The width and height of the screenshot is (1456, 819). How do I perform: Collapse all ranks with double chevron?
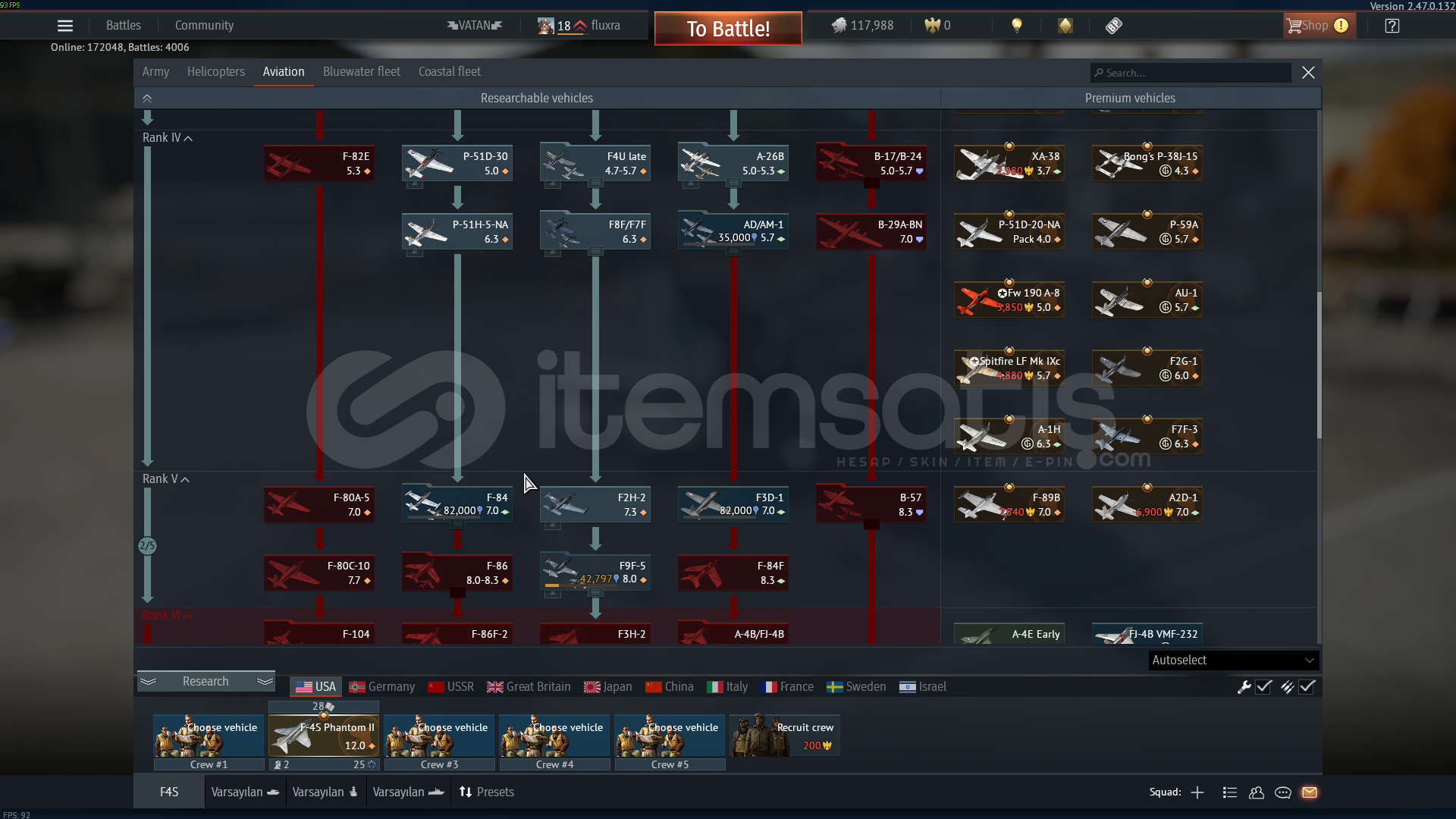[x=147, y=99]
